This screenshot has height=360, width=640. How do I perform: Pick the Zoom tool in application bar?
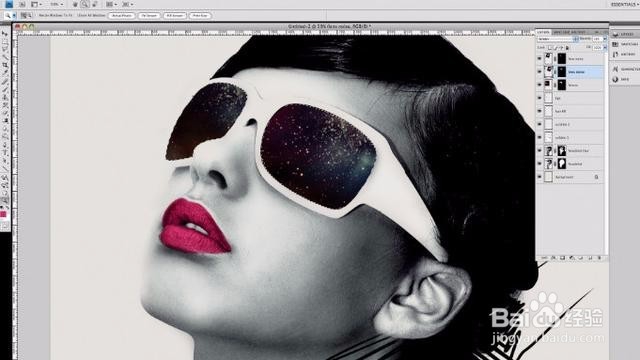[x=84, y=4]
